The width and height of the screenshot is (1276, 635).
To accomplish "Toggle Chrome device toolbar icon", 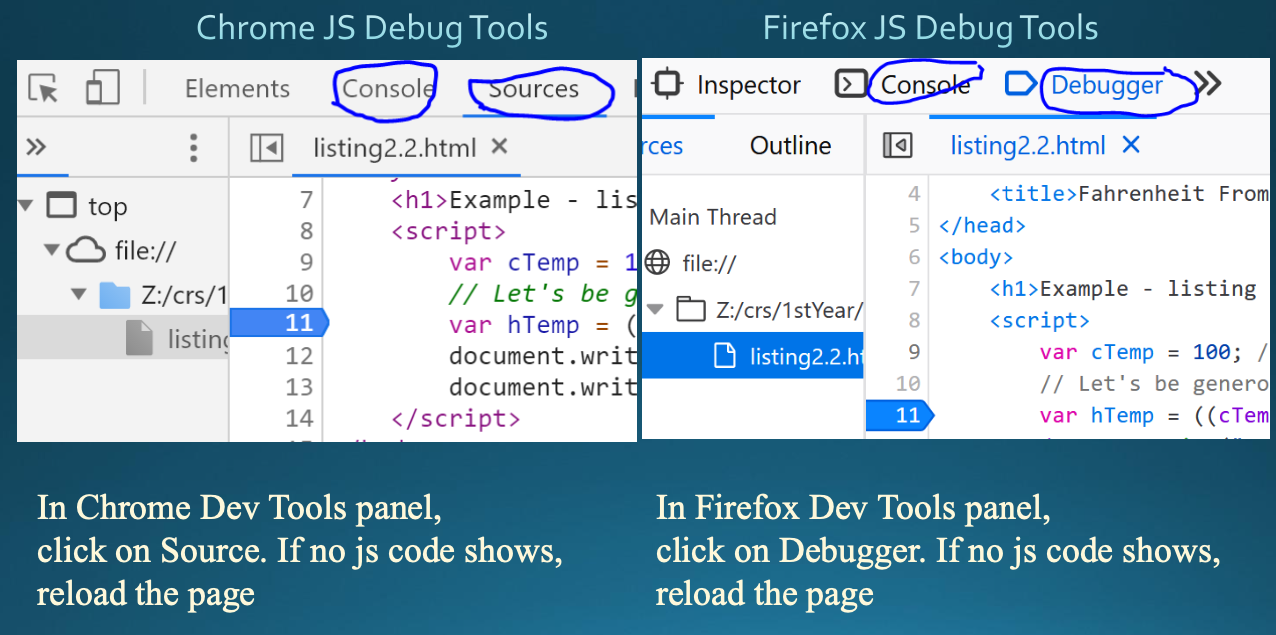I will point(102,87).
